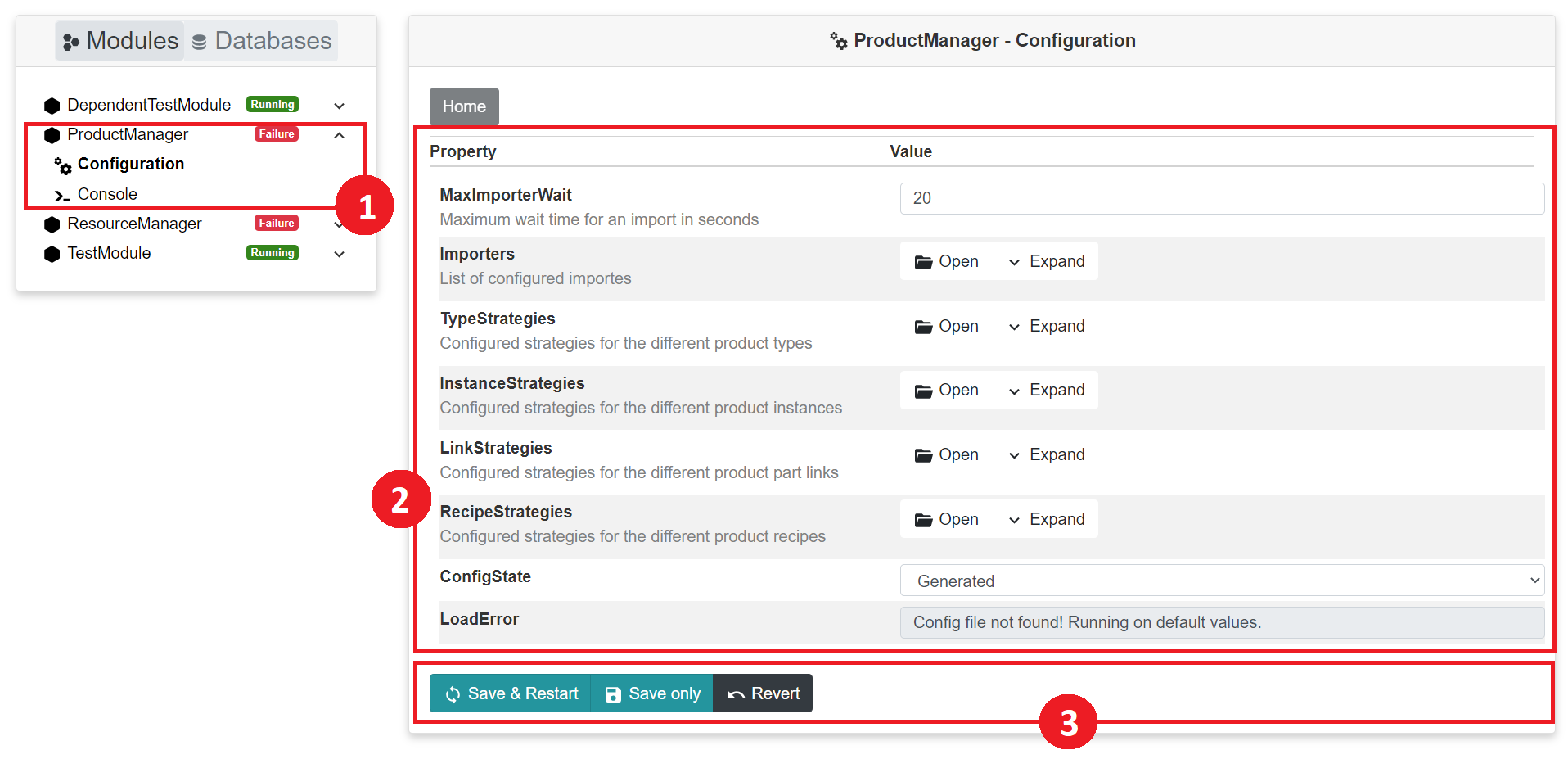Click the DependentTestModule hexagon icon
This screenshot has height=759, width=1568.
tap(52, 106)
